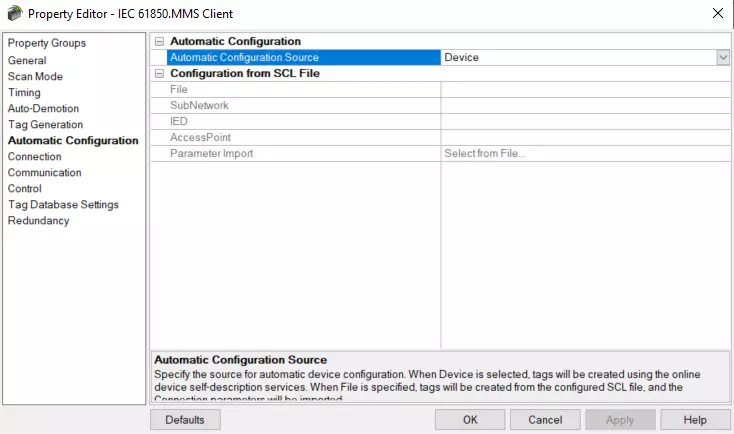Open the Control property group
The width and height of the screenshot is (734, 434).
point(25,188)
